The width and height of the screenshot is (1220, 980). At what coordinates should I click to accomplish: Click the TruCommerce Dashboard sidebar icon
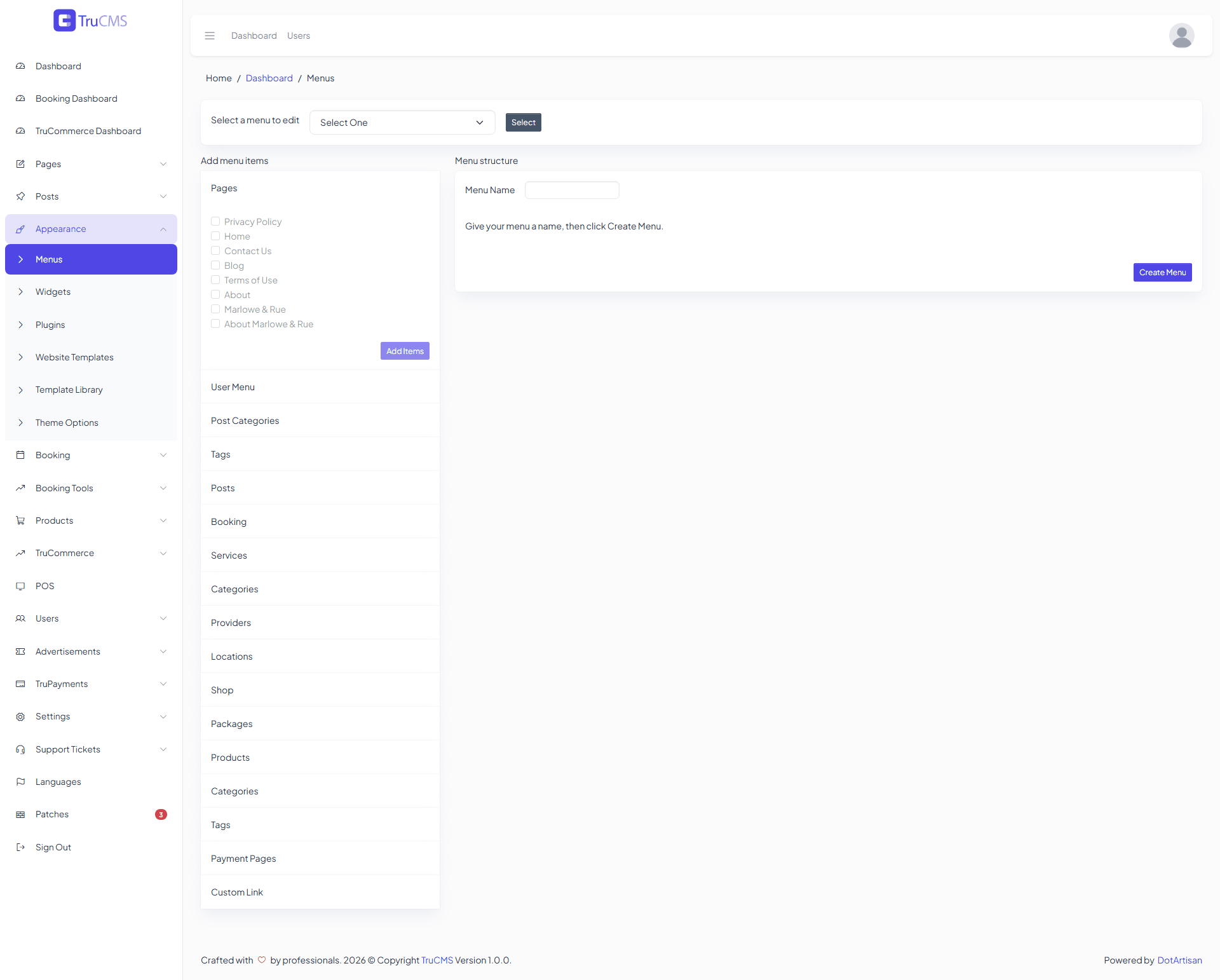(20, 131)
